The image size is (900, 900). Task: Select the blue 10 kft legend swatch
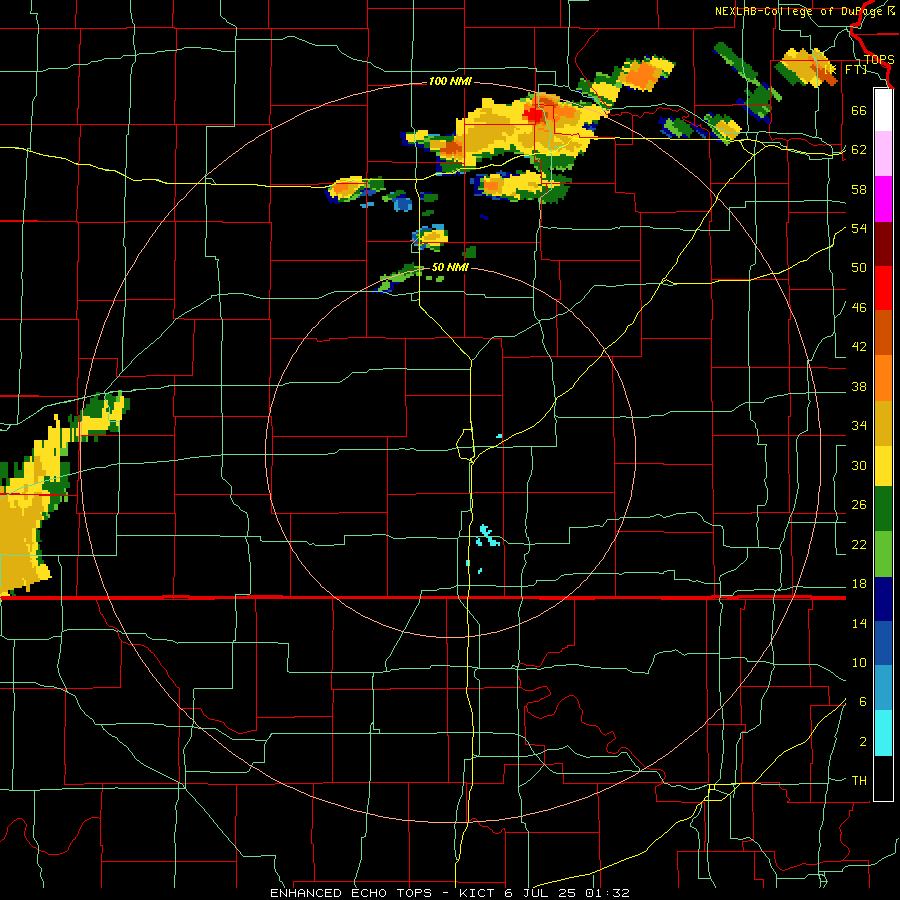(x=883, y=643)
